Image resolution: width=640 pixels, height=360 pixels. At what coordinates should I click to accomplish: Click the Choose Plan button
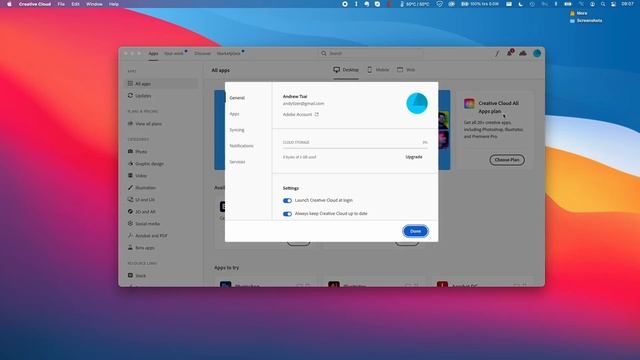[507, 160]
